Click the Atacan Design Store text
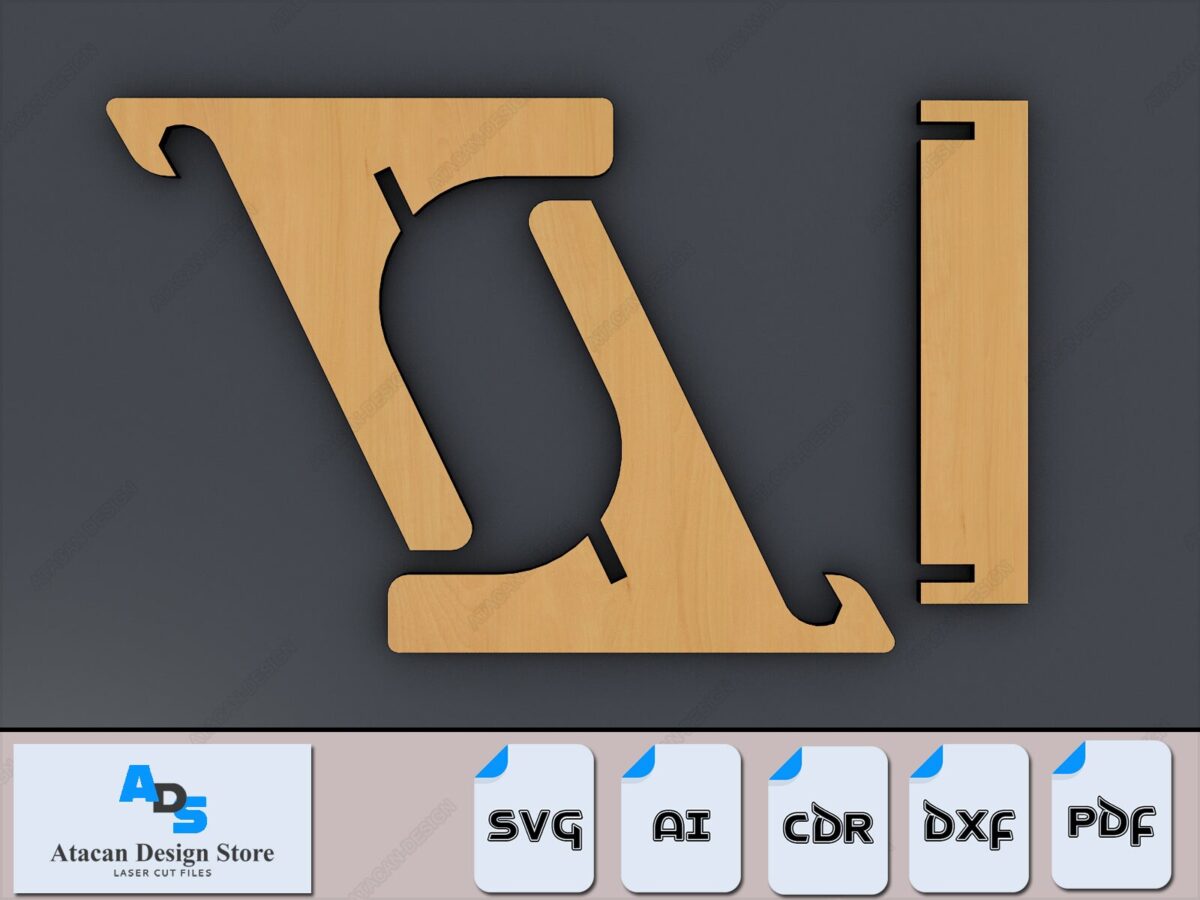The image size is (1200, 900). [x=162, y=854]
